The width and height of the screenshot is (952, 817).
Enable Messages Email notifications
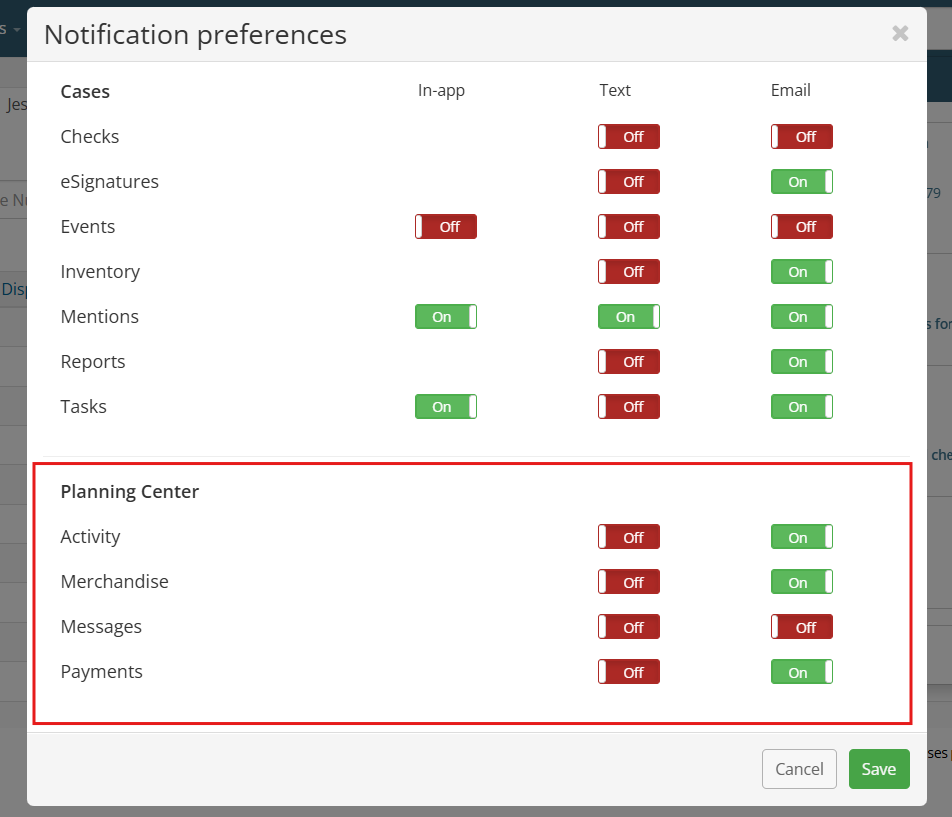(801, 626)
